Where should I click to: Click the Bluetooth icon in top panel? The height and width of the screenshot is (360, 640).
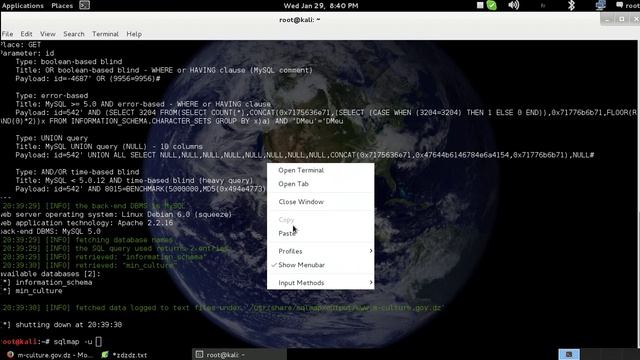571,5
